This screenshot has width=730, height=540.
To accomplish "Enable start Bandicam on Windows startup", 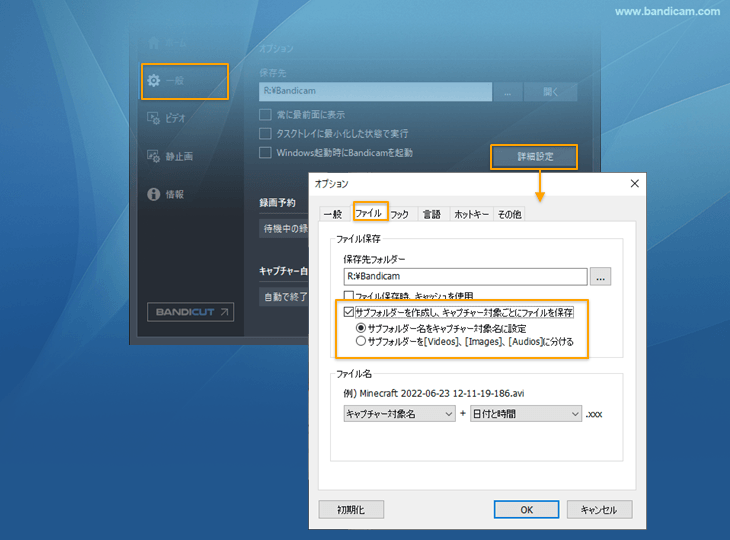I will (265, 153).
